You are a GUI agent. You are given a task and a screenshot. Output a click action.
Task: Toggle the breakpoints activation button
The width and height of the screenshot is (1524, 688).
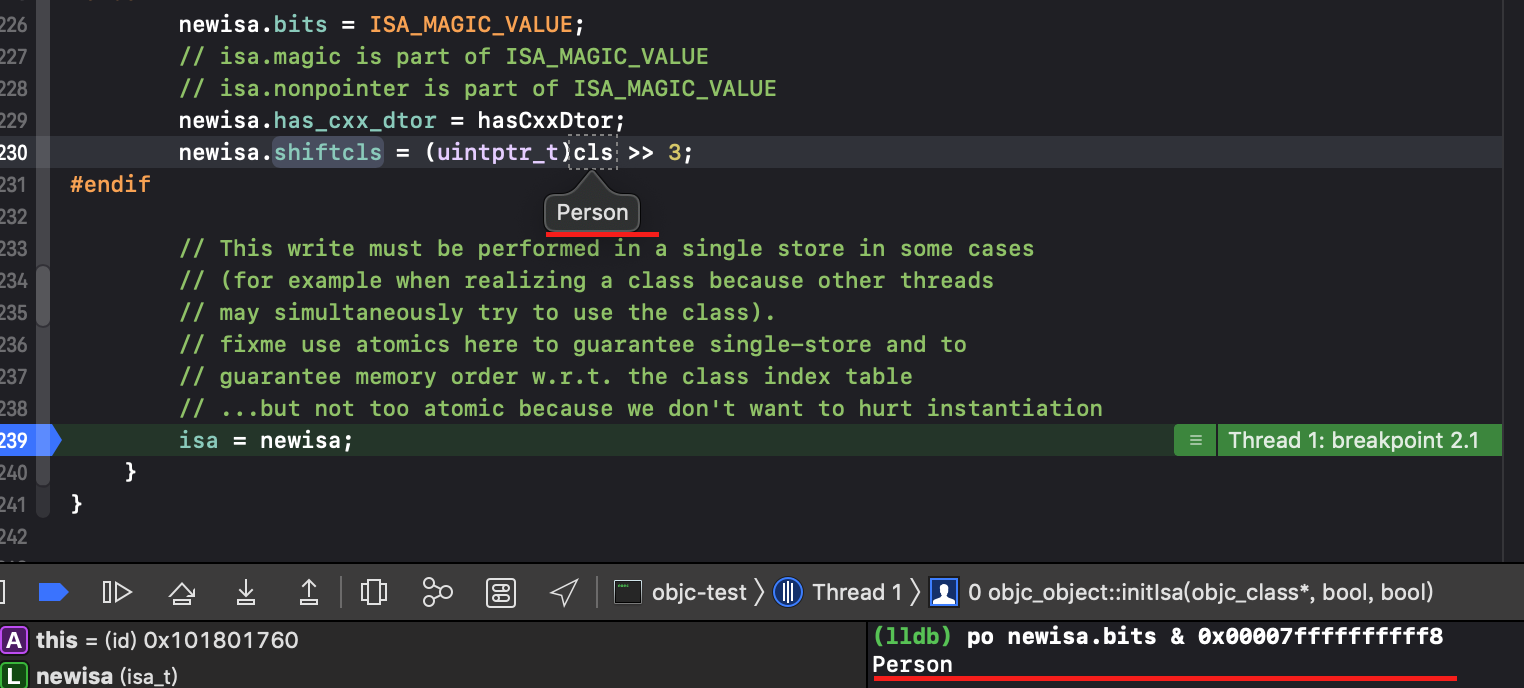click(53, 592)
